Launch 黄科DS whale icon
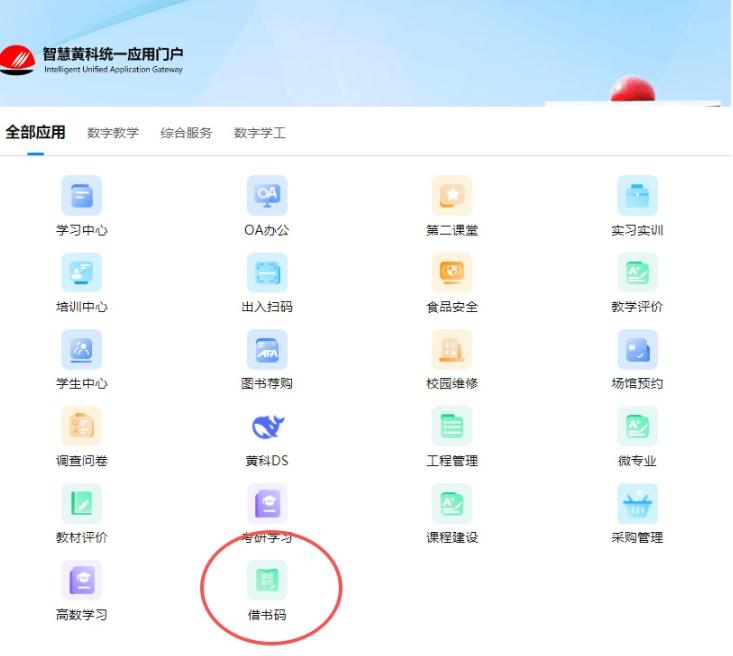Image resolution: width=733 pixels, height=656 pixels. pyautogui.click(x=267, y=426)
